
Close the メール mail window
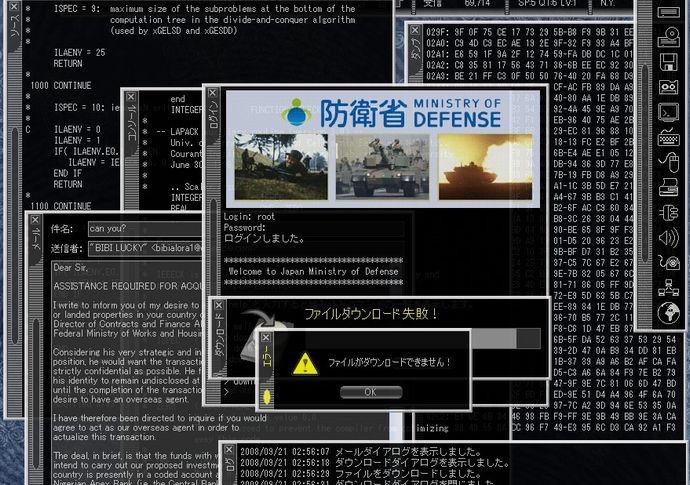click(x=35, y=220)
